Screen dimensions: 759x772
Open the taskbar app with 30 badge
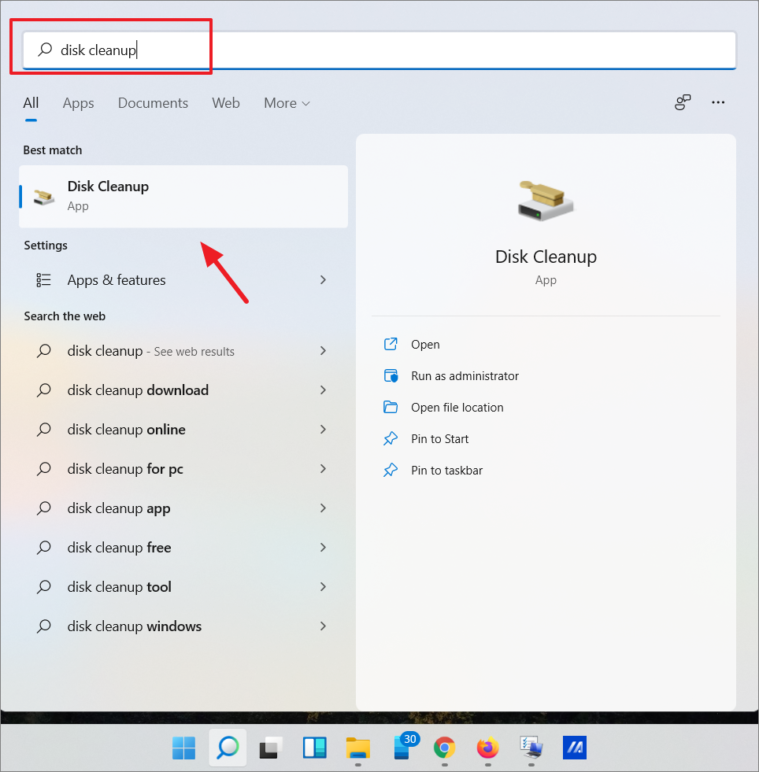(406, 746)
